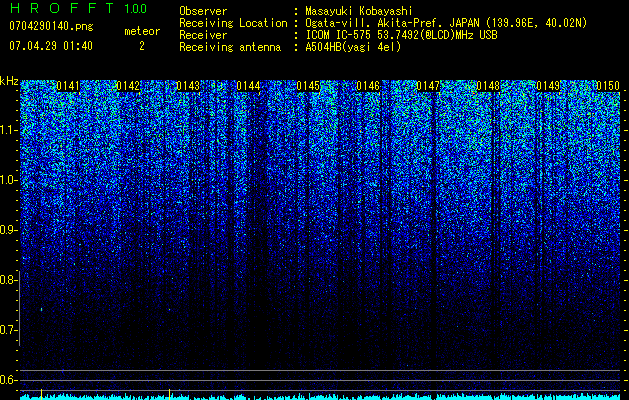Click the 0.9 frequency axis label
This screenshot has width=629, height=400.
click(x=8, y=230)
